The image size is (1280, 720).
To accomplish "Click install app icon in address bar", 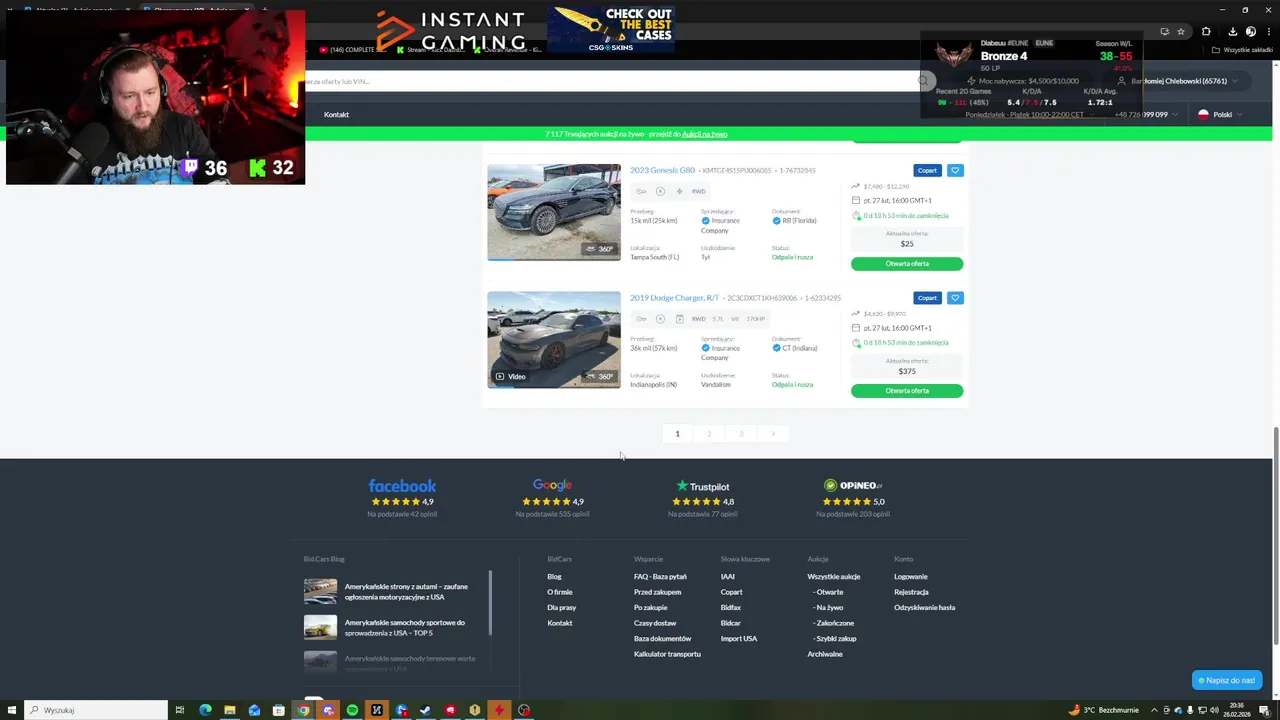I will point(1164,31).
